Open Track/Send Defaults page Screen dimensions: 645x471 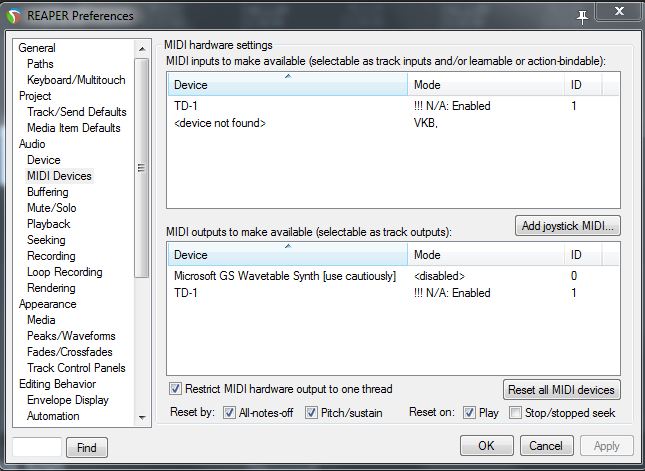point(77,112)
